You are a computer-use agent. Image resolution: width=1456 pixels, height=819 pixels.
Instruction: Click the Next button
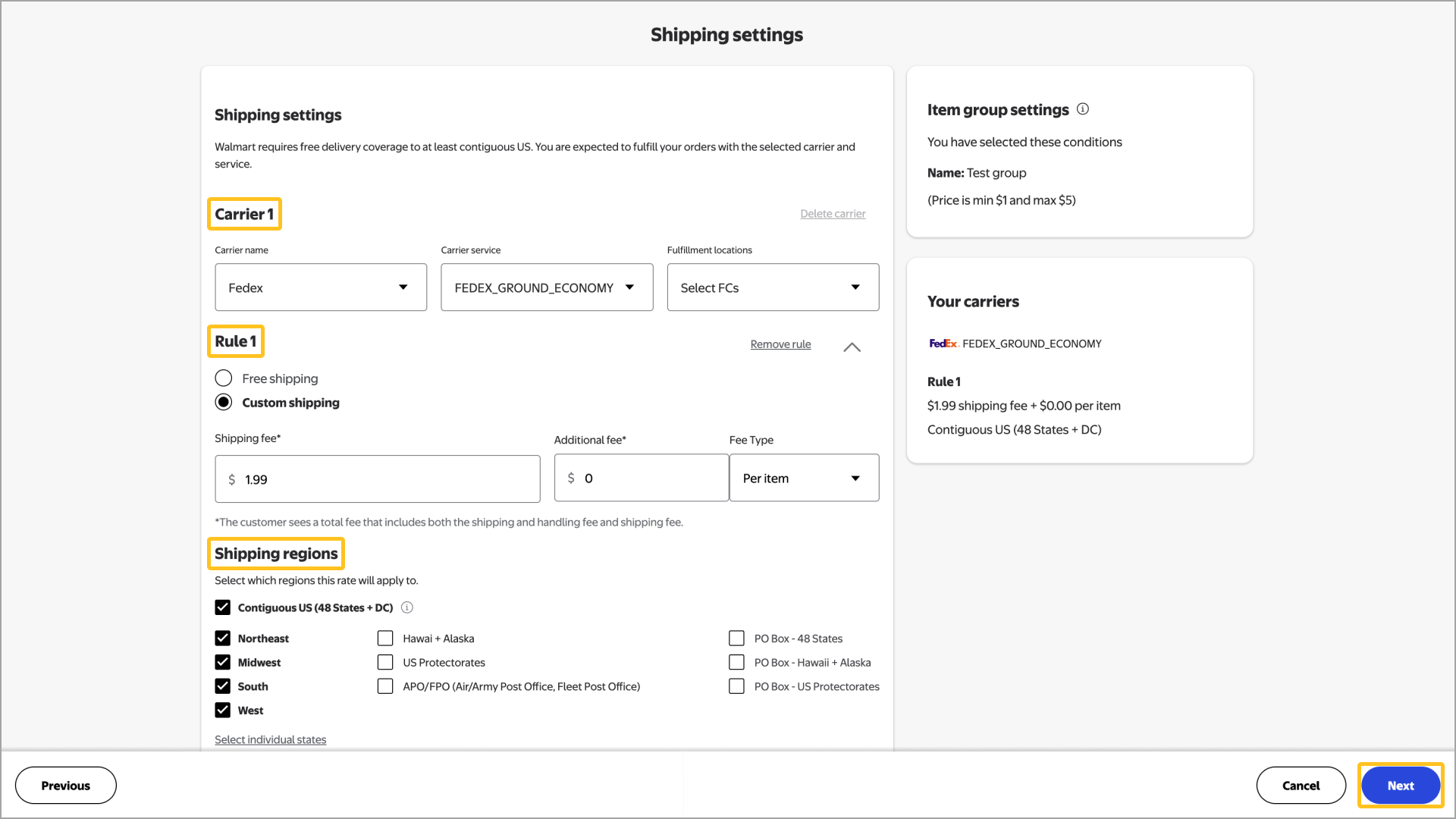[x=1400, y=785]
